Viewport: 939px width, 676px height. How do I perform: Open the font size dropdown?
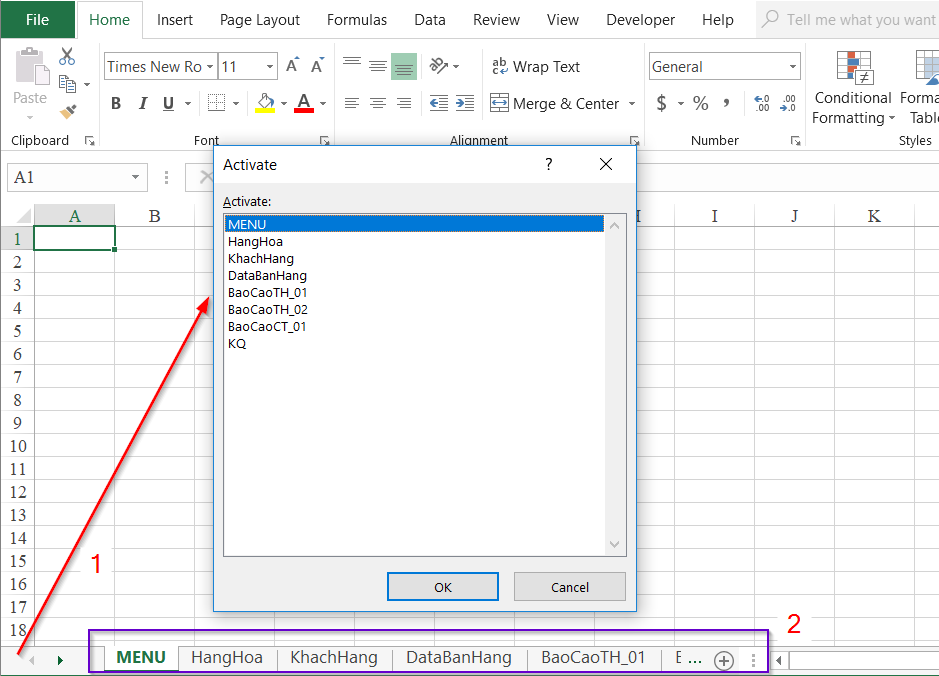(270, 66)
